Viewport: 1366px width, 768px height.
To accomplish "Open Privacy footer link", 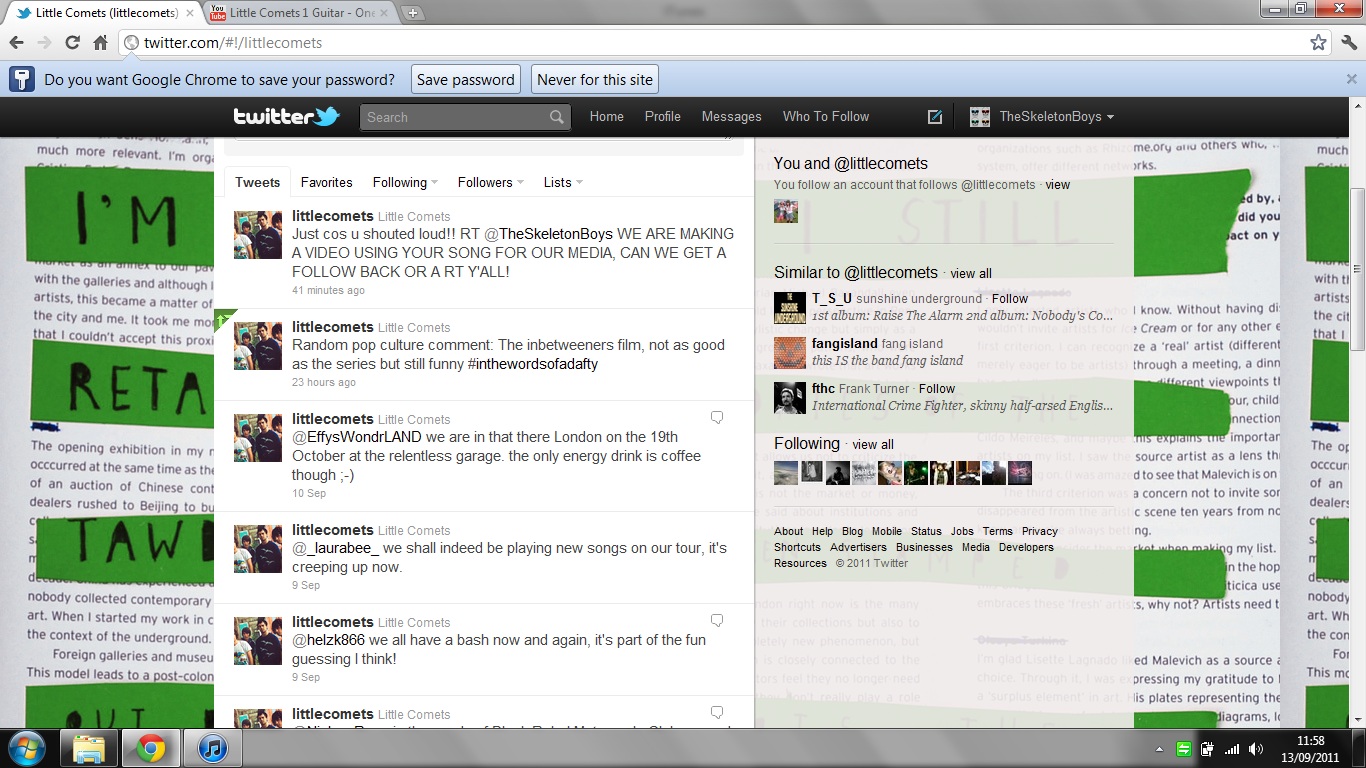I will coord(1040,531).
